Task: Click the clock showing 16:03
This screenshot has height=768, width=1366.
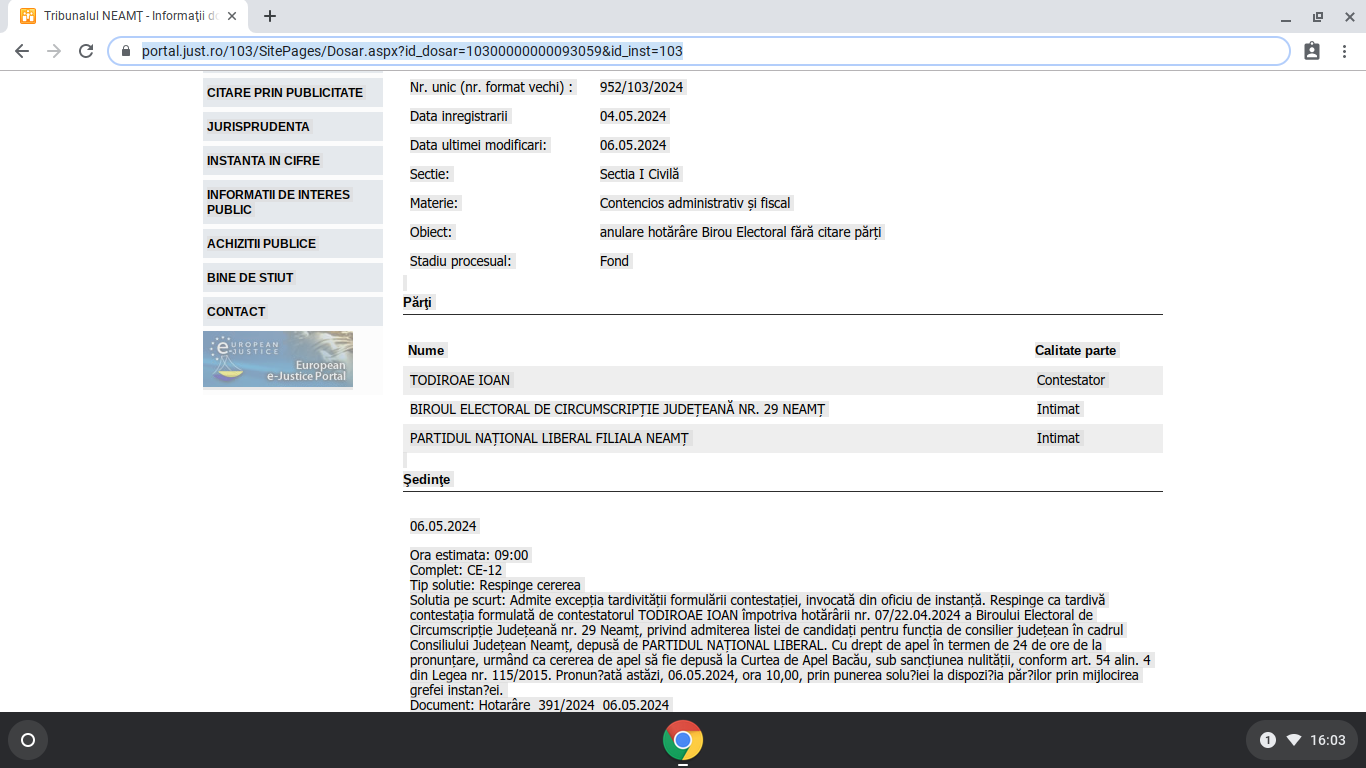Action: coord(1328,740)
